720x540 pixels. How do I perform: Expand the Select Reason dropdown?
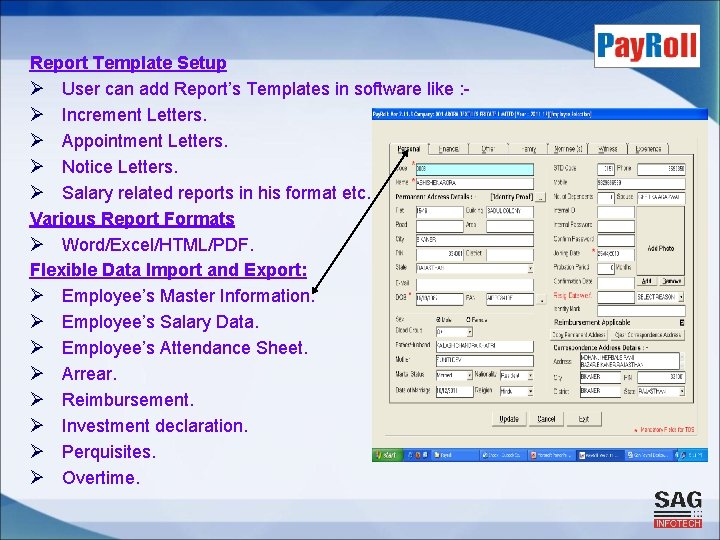point(681,298)
